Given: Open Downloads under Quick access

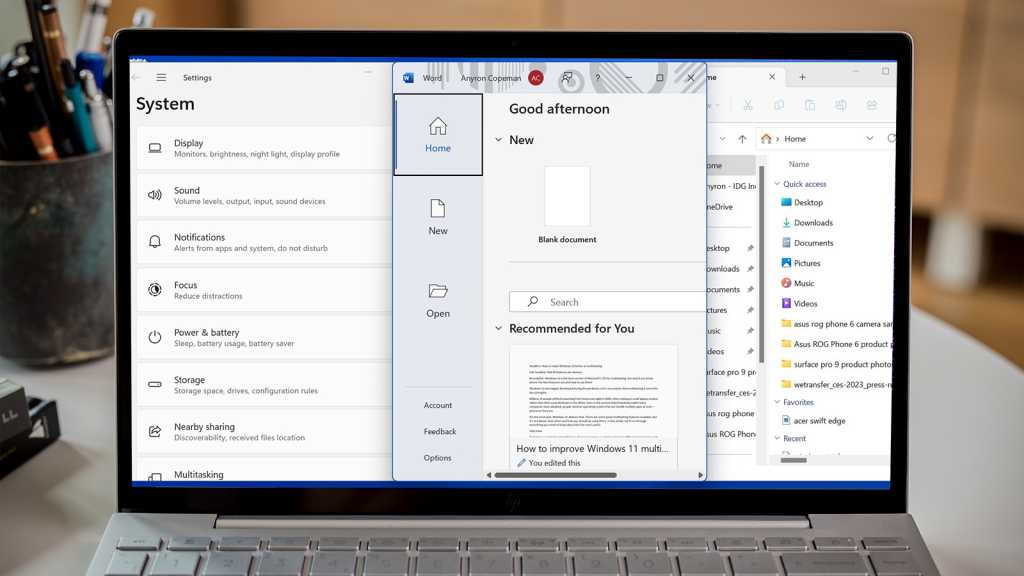Looking at the screenshot, I should [807, 223].
